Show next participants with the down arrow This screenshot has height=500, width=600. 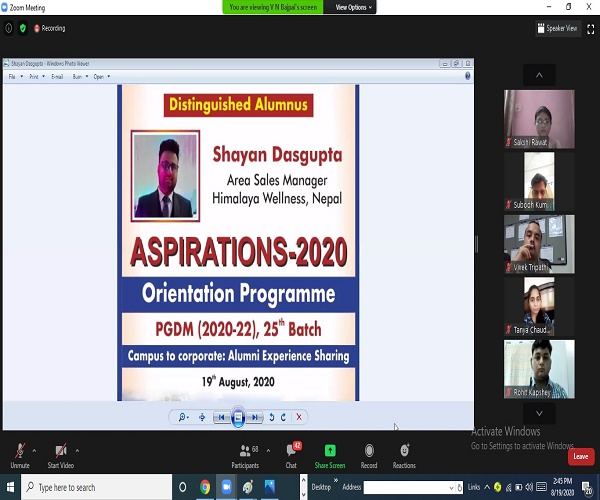(539, 413)
